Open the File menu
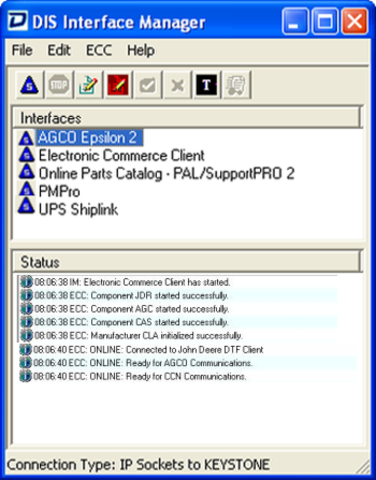Viewport: 376px width, 480px height. point(22,50)
